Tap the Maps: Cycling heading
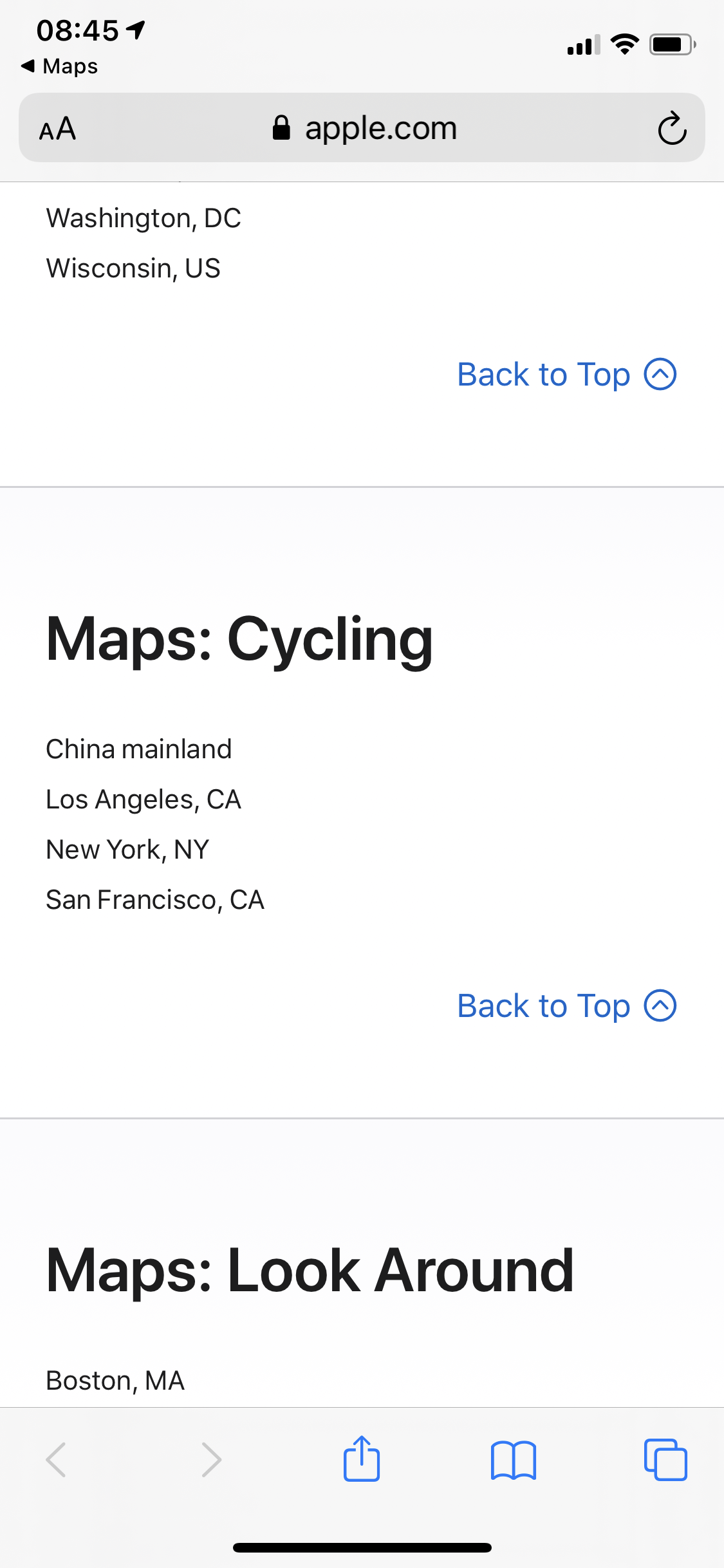 point(239,639)
